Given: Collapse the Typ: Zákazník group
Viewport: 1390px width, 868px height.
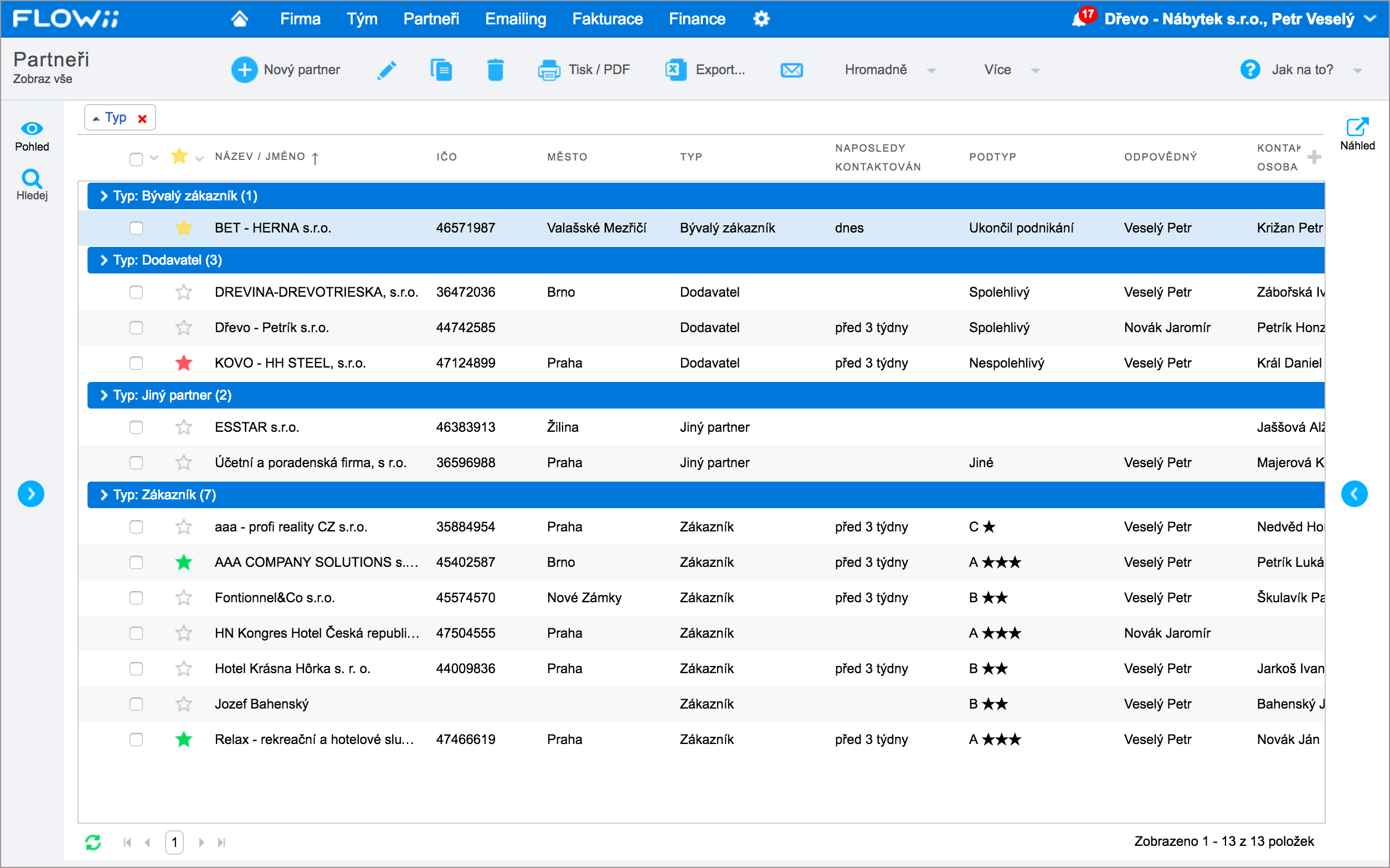Looking at the screenshot, I should point(104,495).
